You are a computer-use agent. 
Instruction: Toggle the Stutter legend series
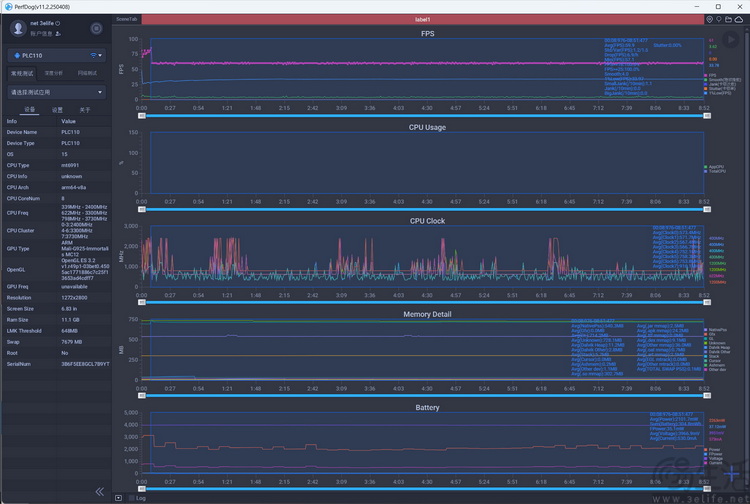click(x=719, y=88)
